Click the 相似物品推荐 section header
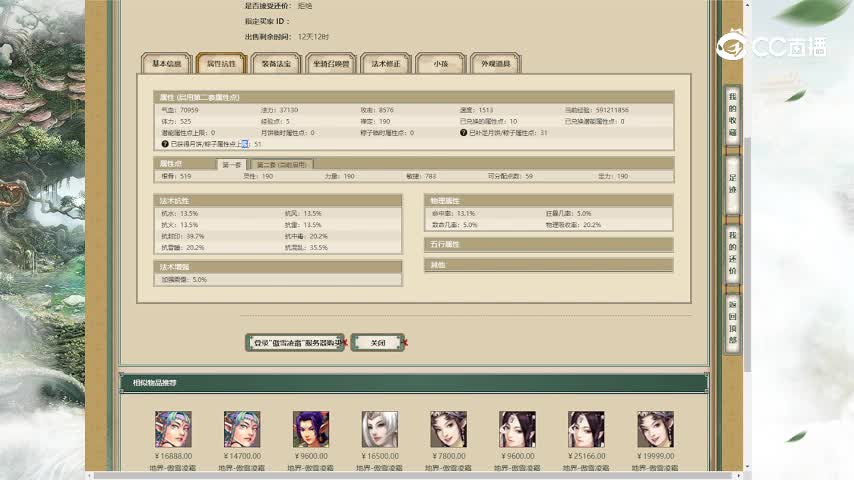Image resolution: width=854 pixels, height=480 pixels. coord(155,383)
